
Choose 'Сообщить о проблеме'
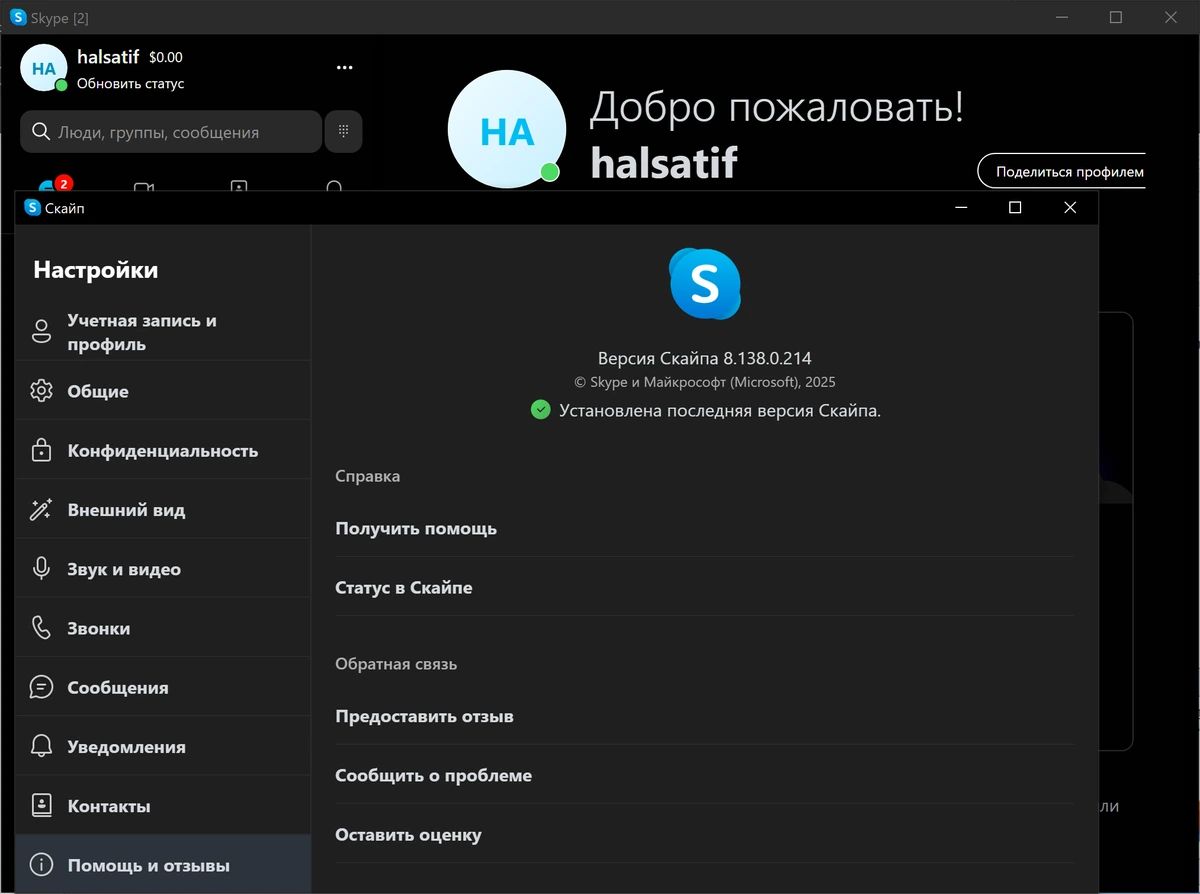(x=704, y=775)
